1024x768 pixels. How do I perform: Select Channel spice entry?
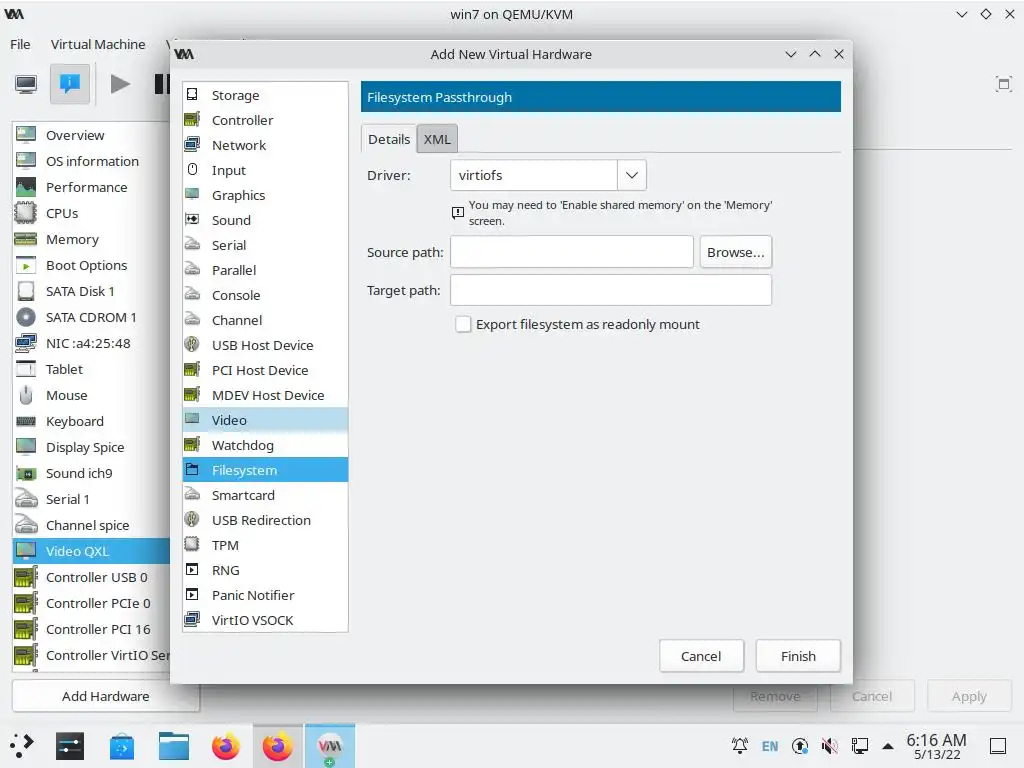click(x=91, y=525)
